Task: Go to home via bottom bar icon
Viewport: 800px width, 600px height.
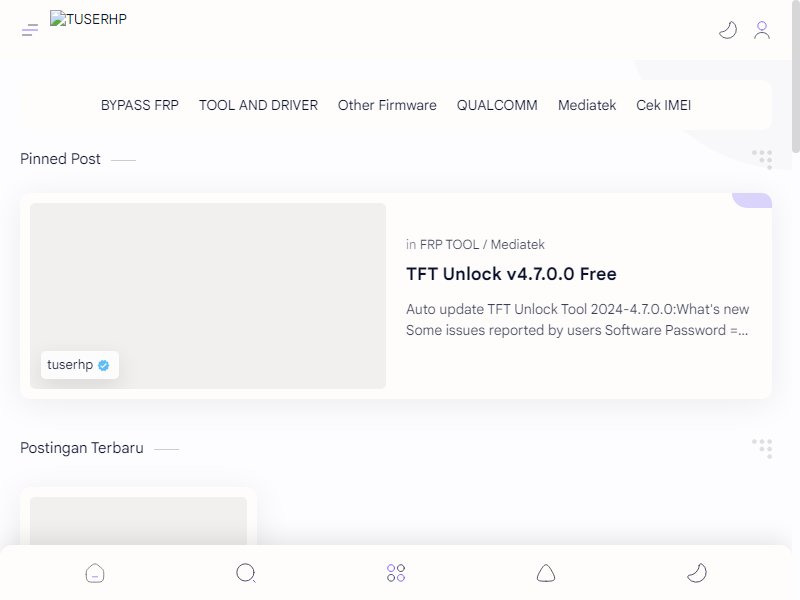Action: pyautogui.click(x=95, y=573)
